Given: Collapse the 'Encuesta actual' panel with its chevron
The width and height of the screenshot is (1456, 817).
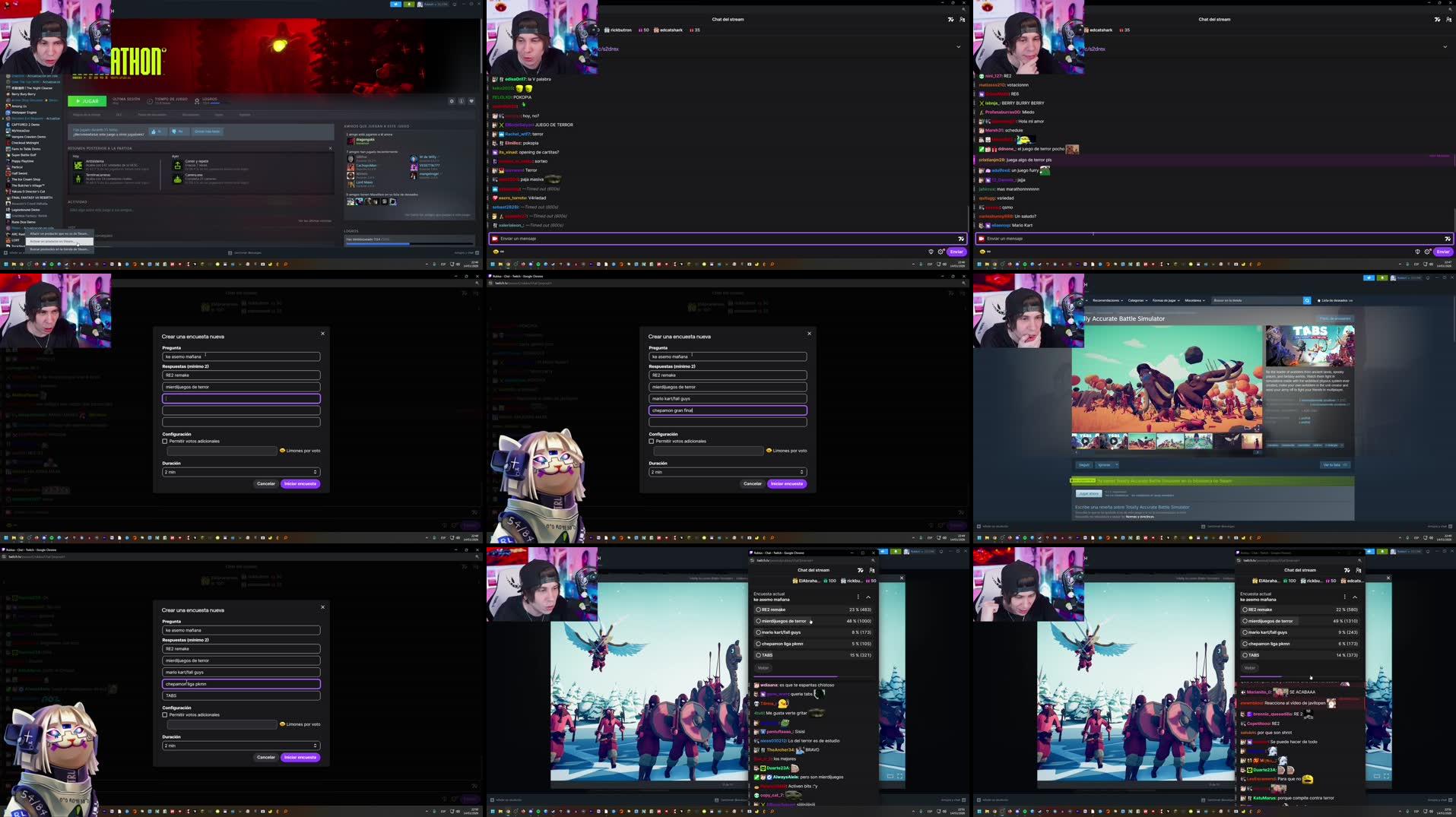Looking at the screenshot, I should tap(868, 597).
